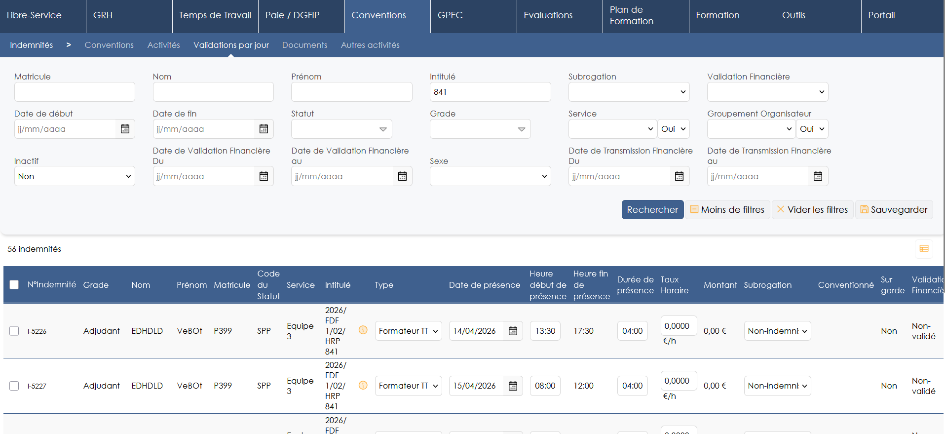Focus the Nom filter field
This screenshot has width=945, height=434.
coord(213,92)
